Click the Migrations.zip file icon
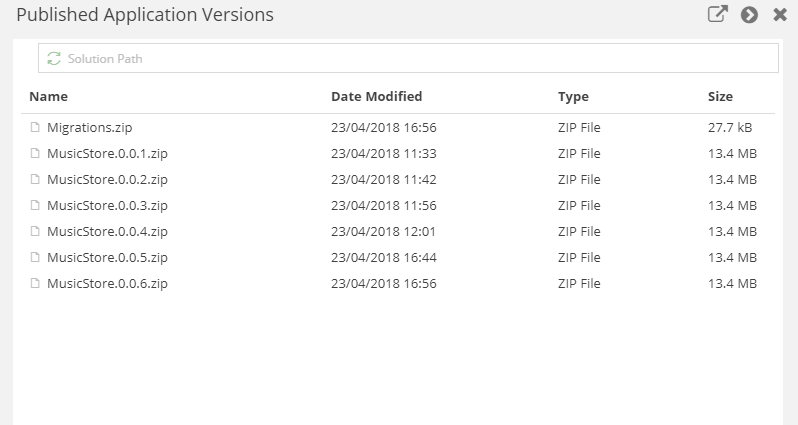 35,128
